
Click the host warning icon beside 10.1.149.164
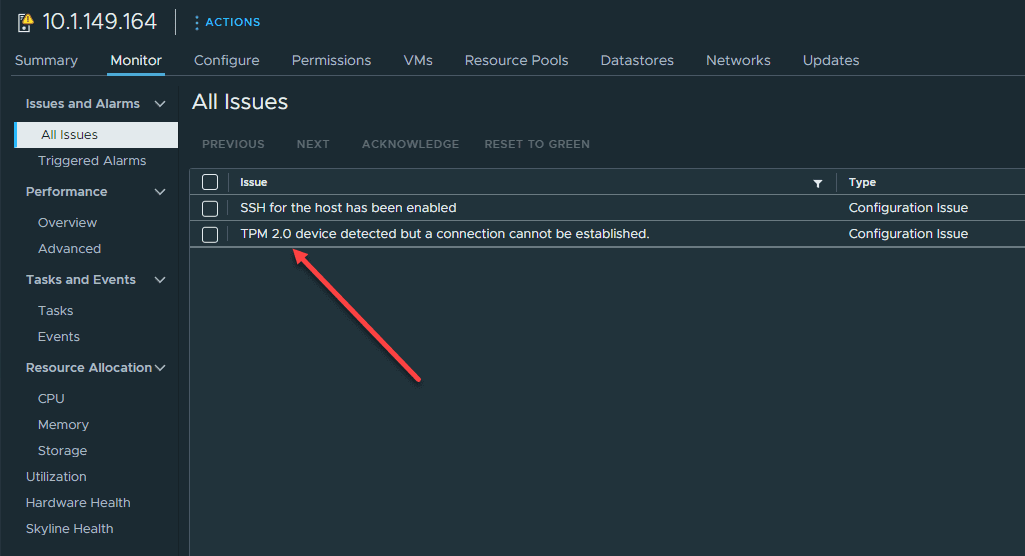pos(25,22)
